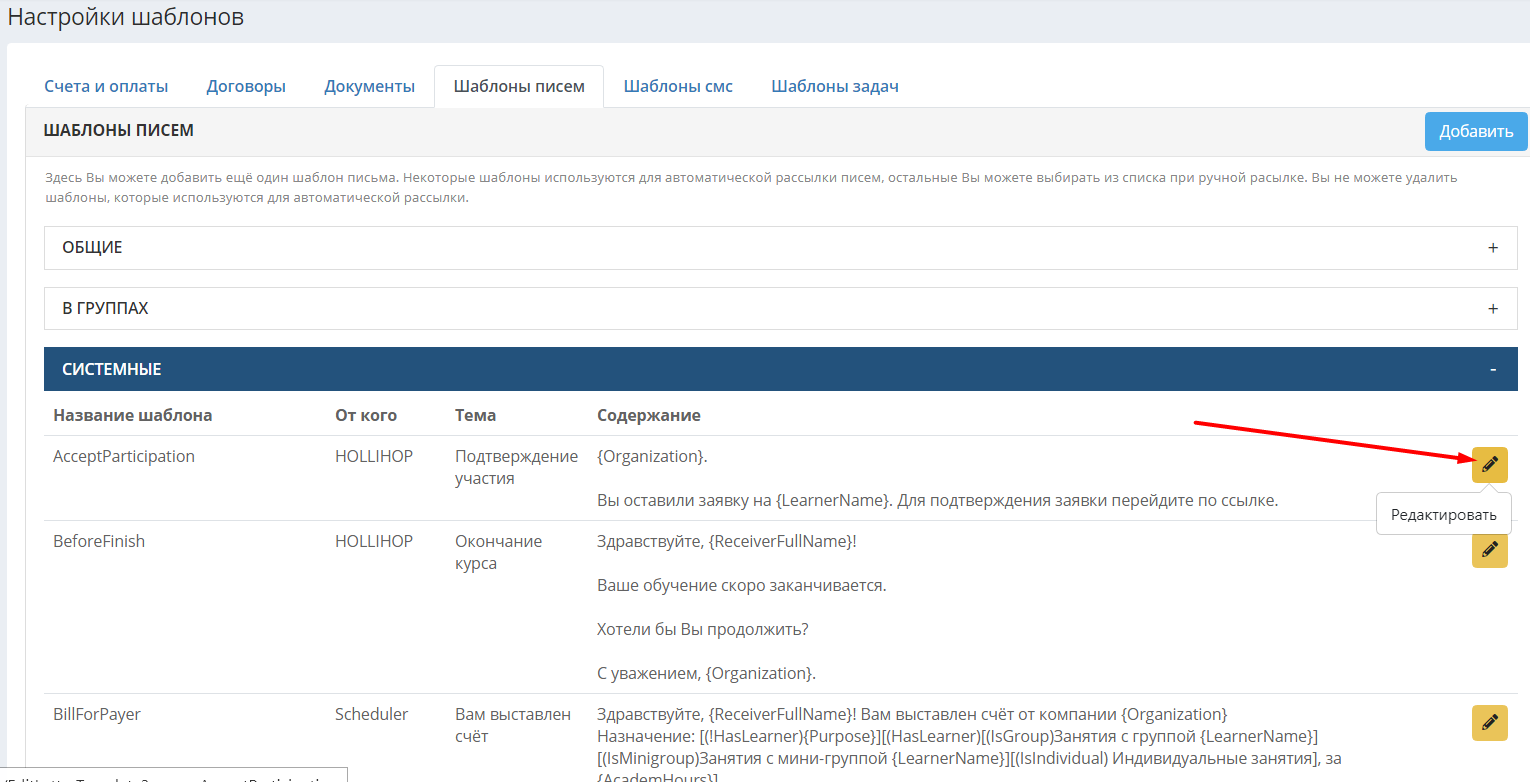Switch to the Счета и оплаты tab

[x=106, y=86]
